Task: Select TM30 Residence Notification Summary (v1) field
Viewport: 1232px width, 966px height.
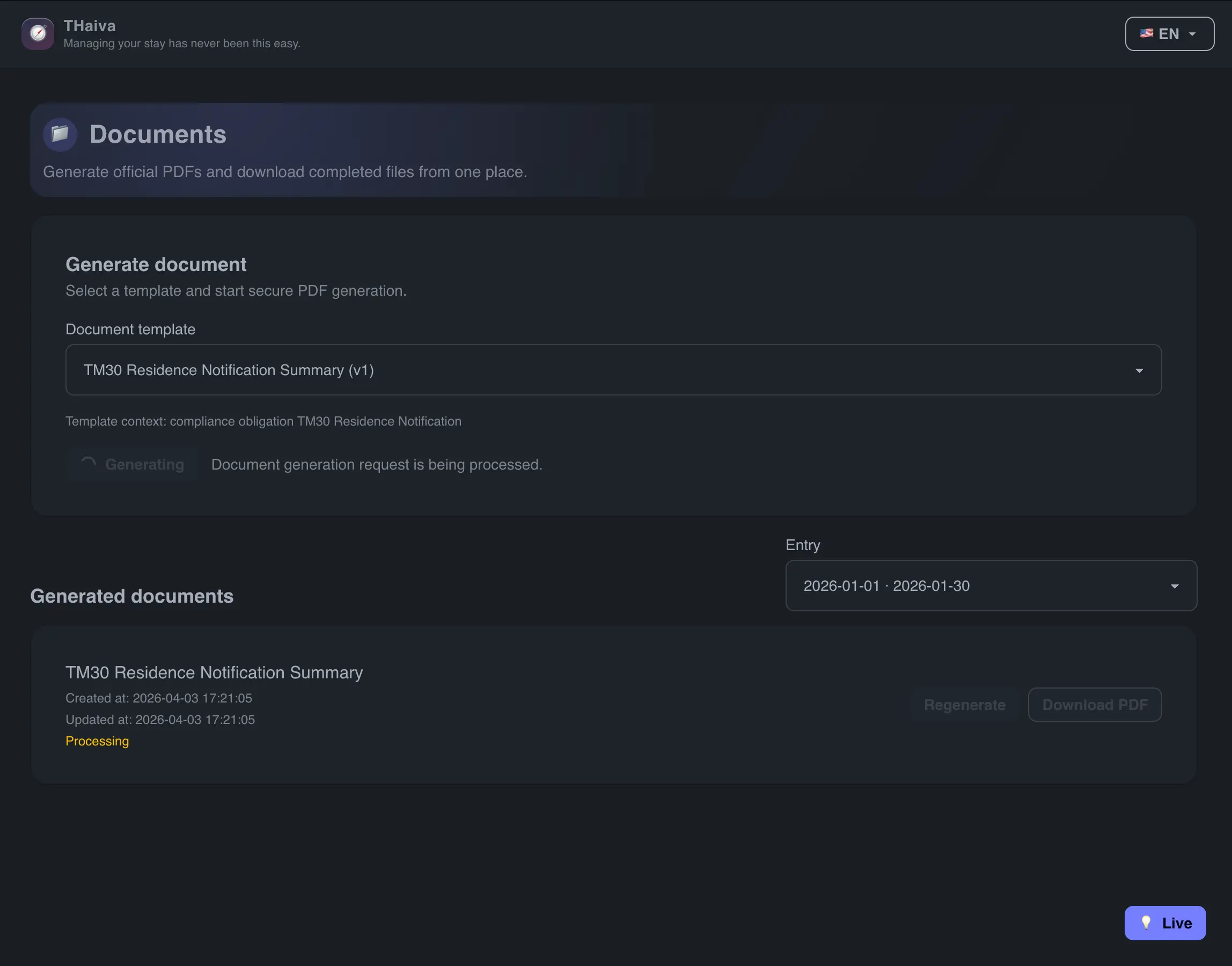Action: coord(613,370)
